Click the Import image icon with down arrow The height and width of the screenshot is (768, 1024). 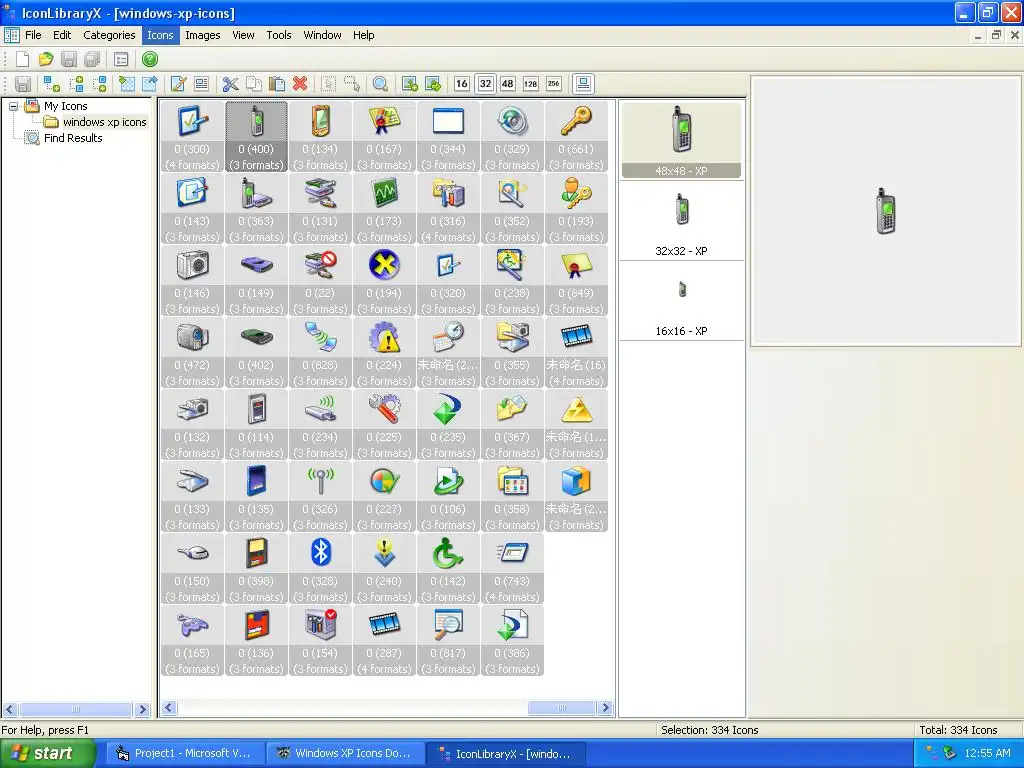[127, 84]
